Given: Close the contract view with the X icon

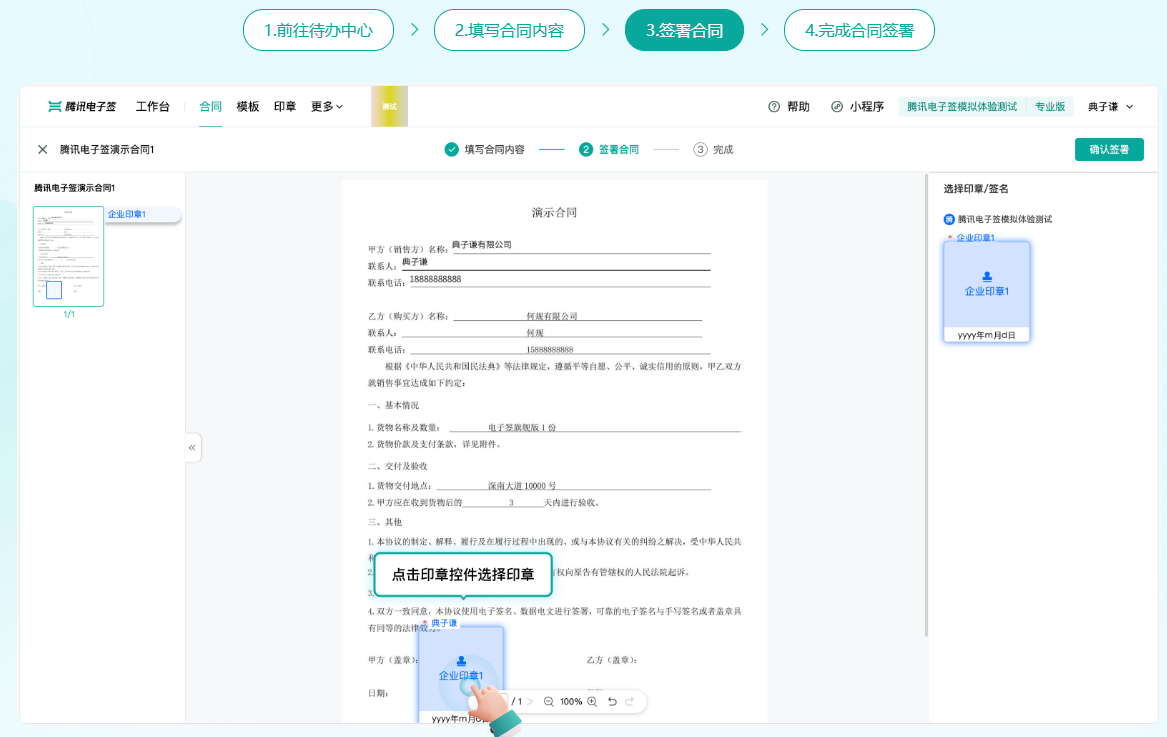Looking at the screenshot, I should pyautogui.click(x=41, y=148).
